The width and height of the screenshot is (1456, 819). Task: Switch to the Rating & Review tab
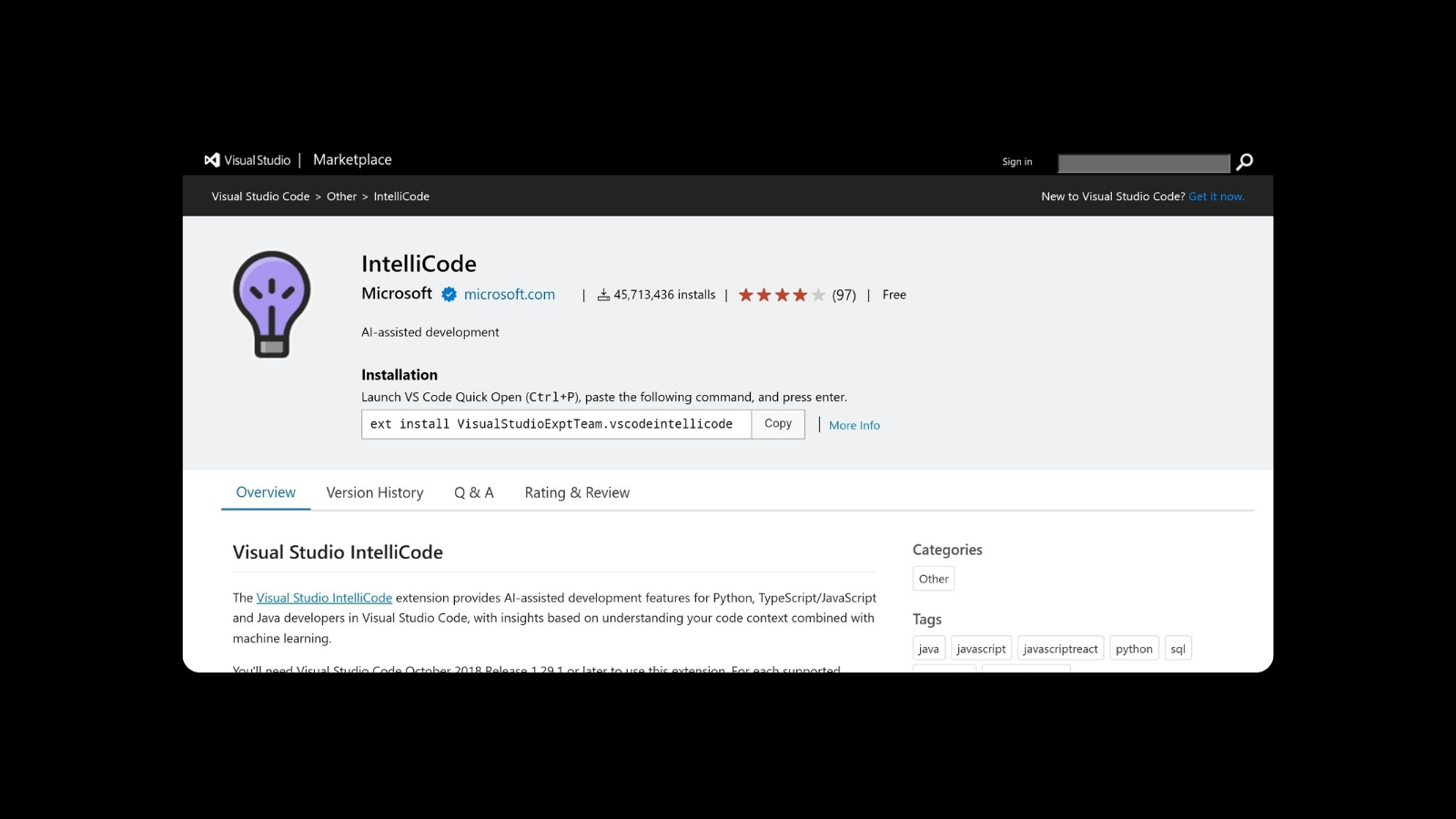pos(577,492)
